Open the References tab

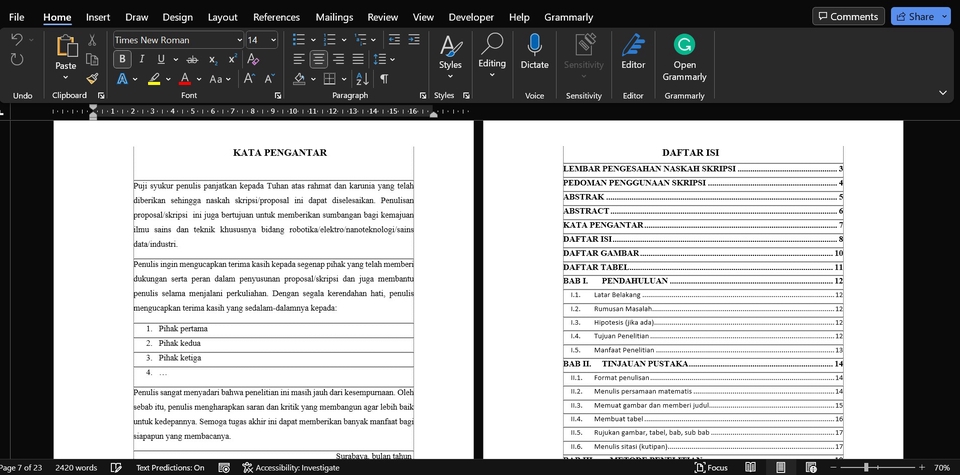pyautogui.click(x=276, y=17)
